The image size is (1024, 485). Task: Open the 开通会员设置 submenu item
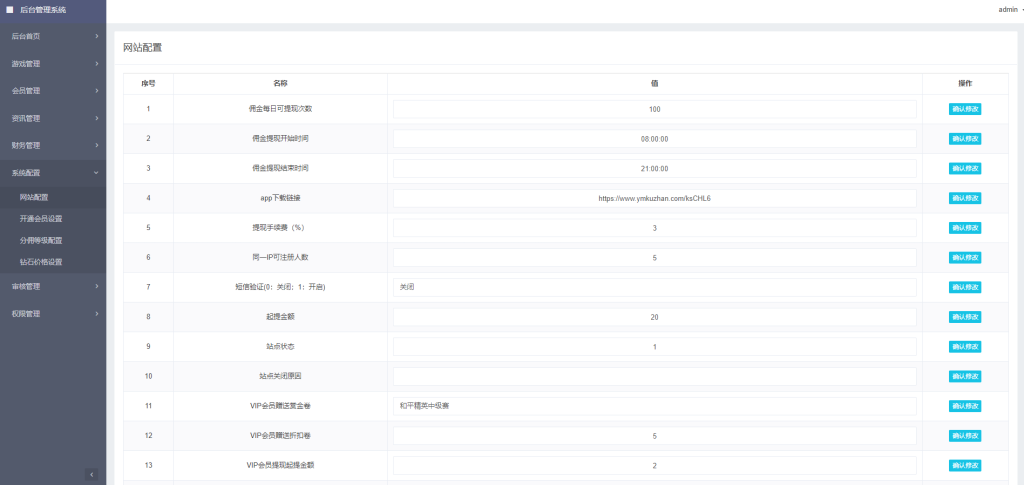pyautogui.click(x=41, y=218)
